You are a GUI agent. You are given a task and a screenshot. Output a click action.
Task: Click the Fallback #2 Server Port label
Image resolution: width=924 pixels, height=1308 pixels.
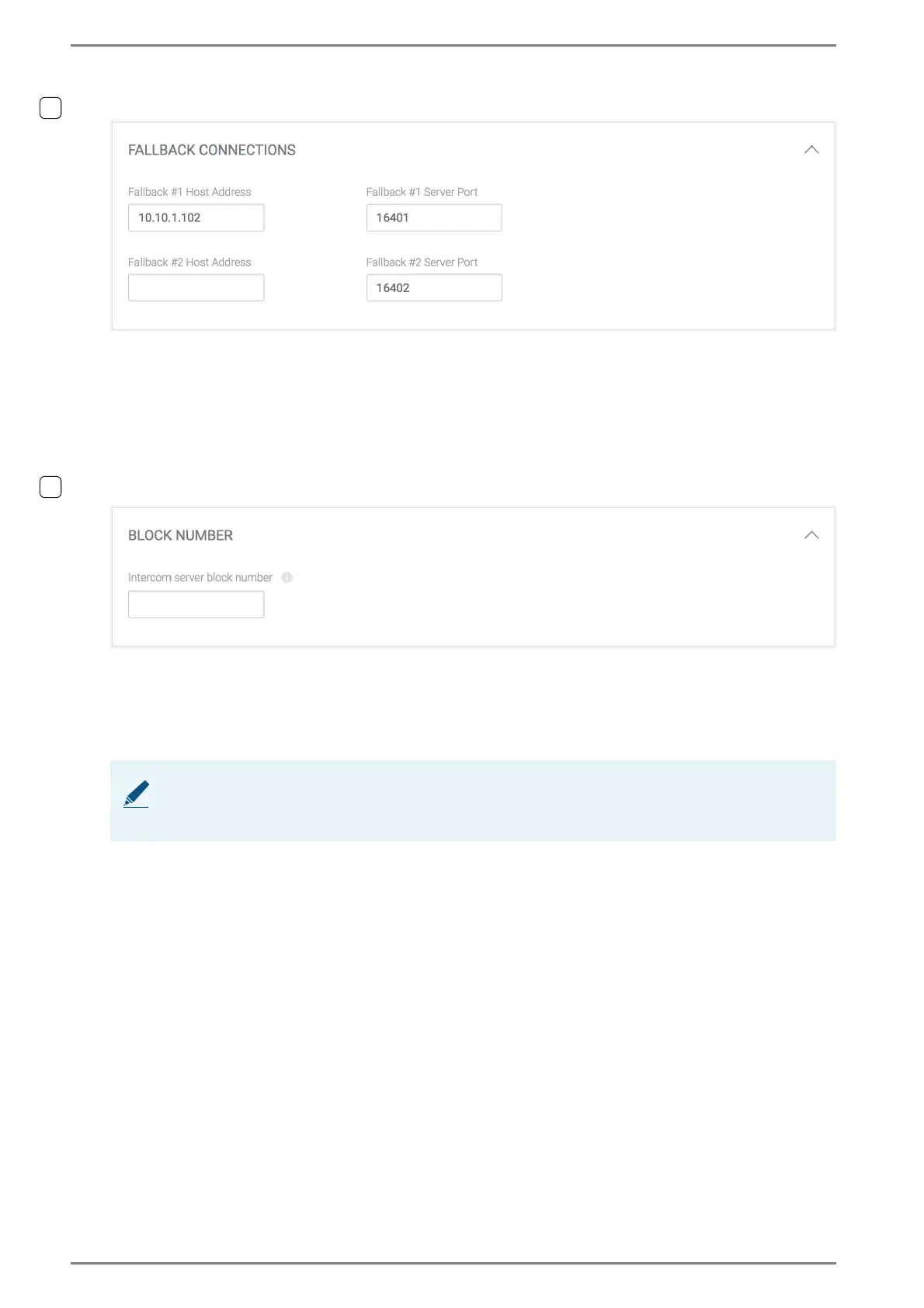point(422,263)
